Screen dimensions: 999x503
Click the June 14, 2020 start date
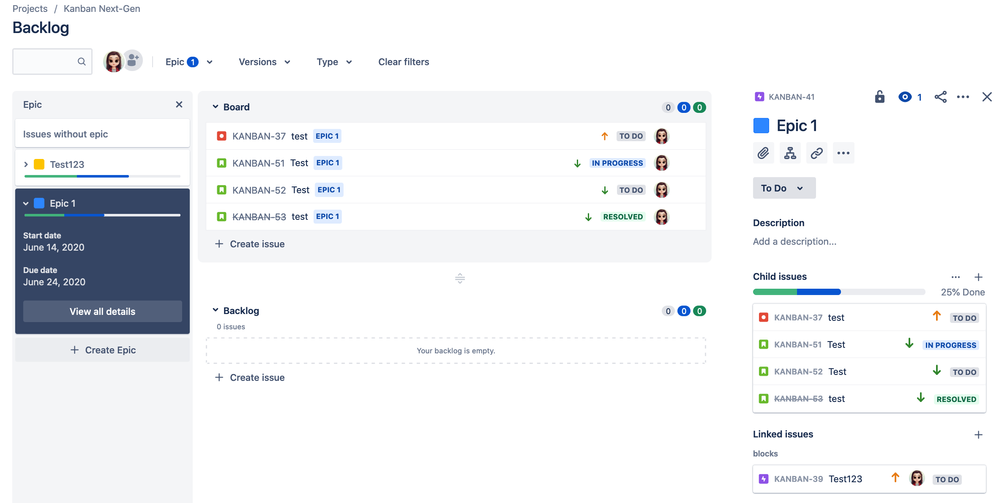click(x=54, y=247)
